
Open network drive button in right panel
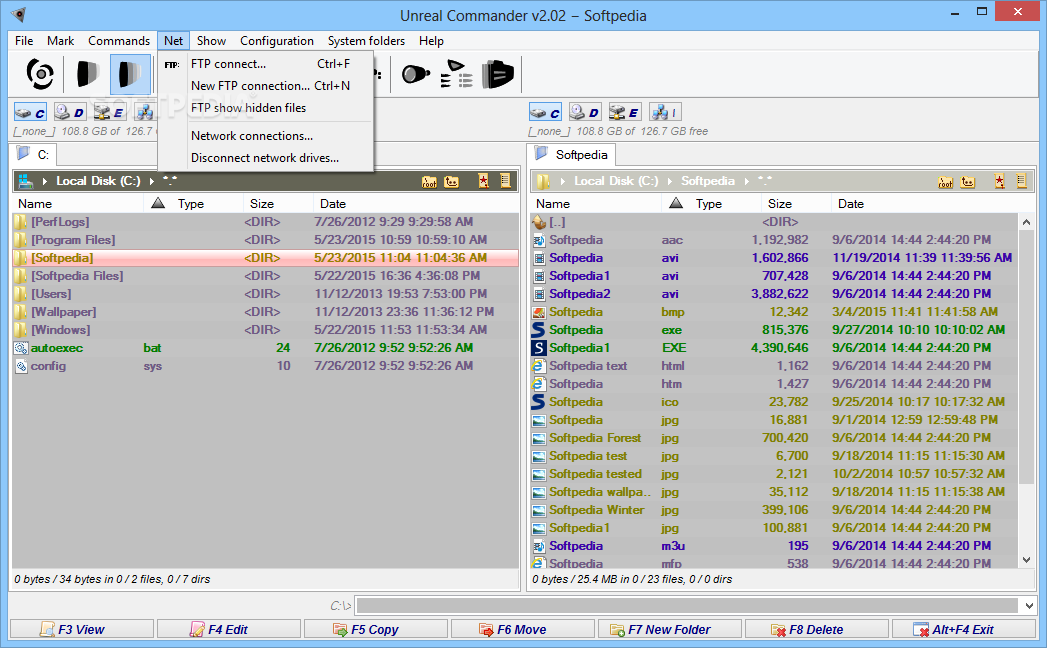(x=665, y=112)
